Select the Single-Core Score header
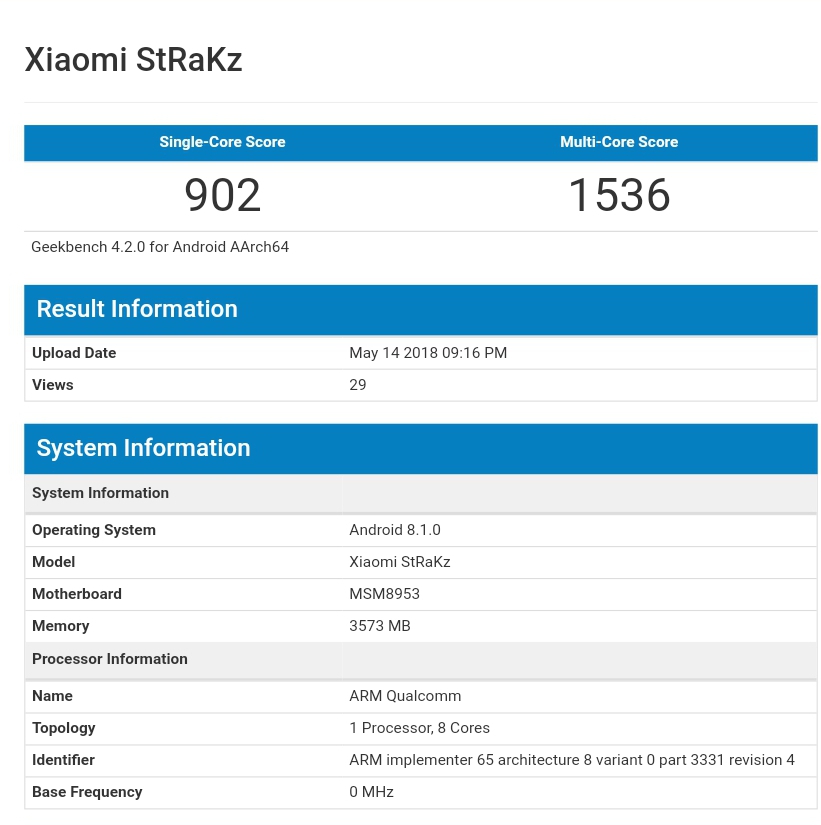The width and height of the screenshot is (821, 825). pos(222,142)
